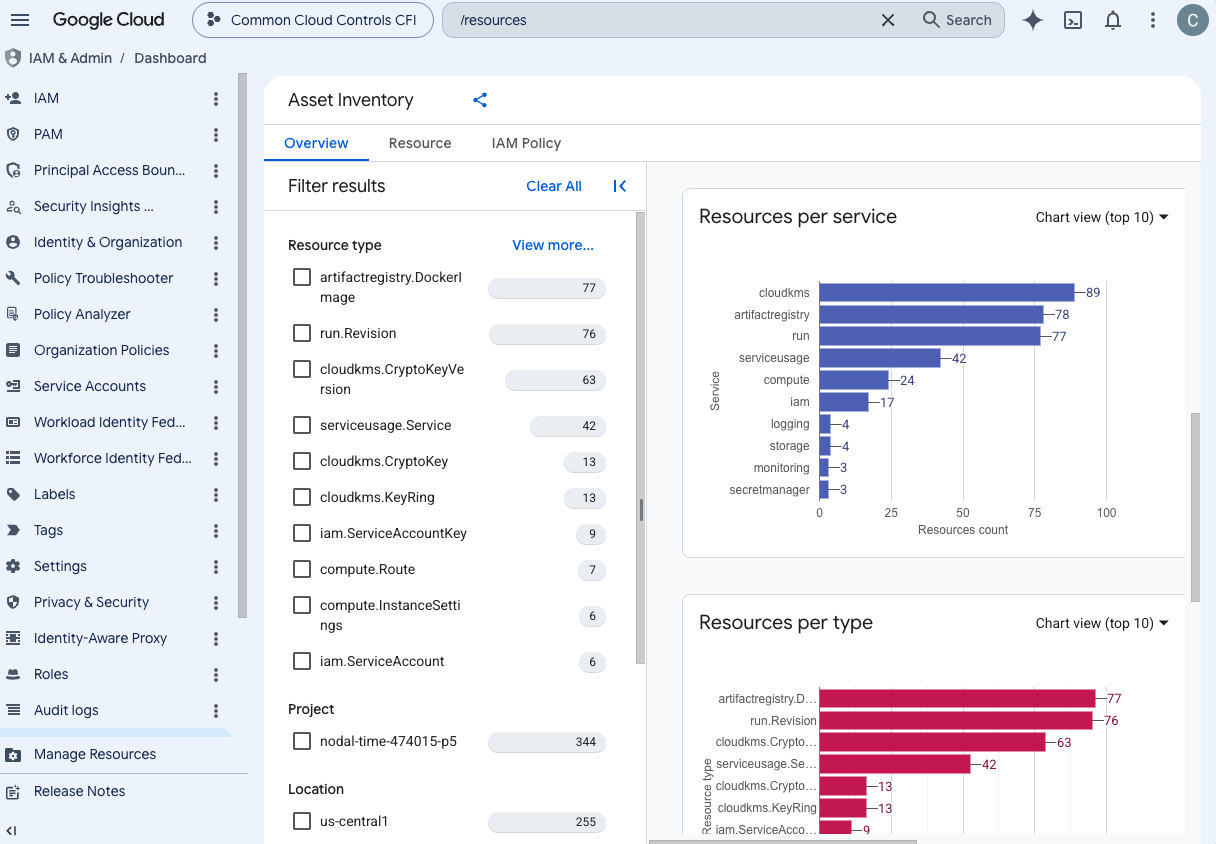
Task: Open more options for Organization Policies row
Action: click(x=216, y=350)
